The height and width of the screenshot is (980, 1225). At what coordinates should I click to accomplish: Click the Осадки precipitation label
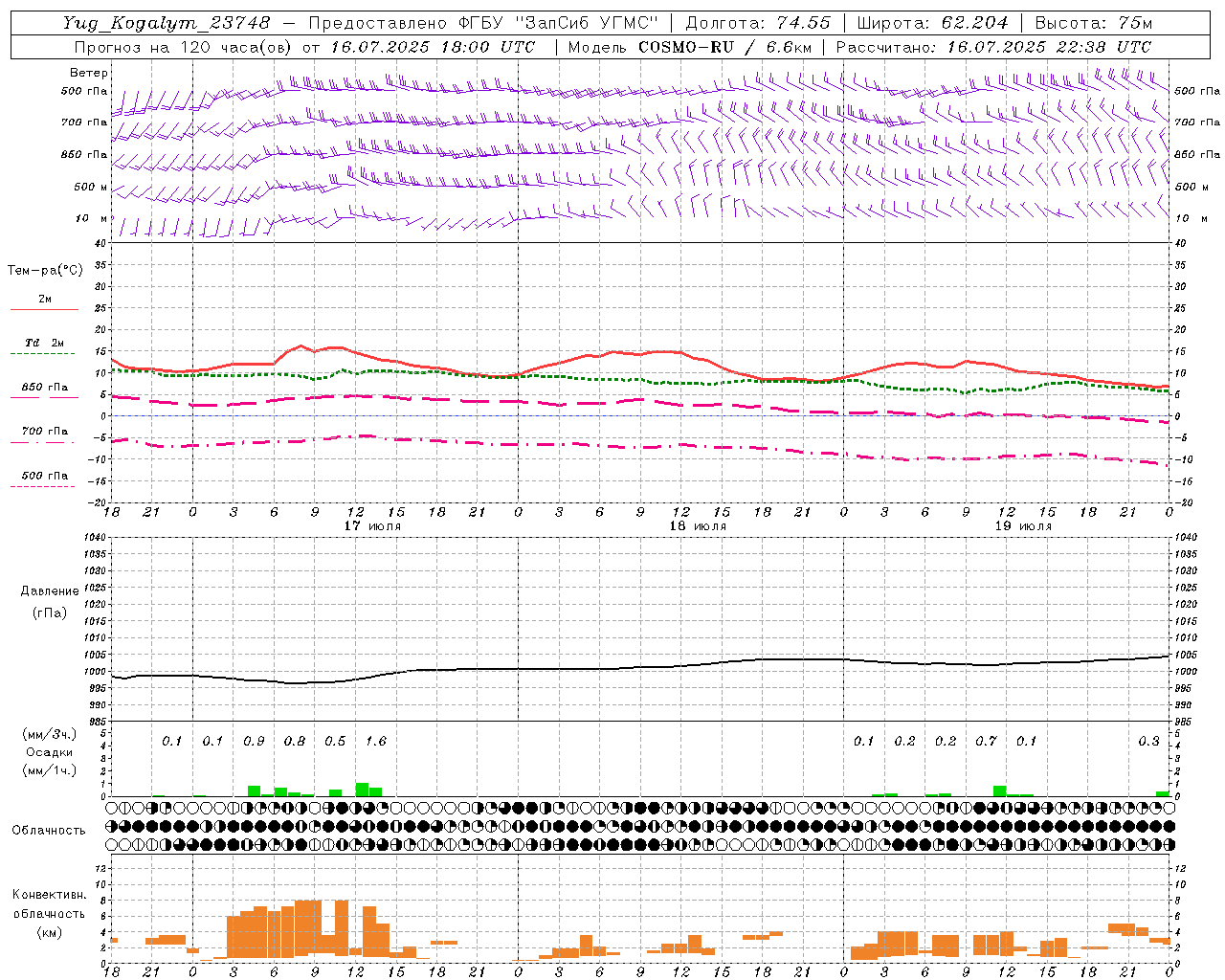(49, 752)
